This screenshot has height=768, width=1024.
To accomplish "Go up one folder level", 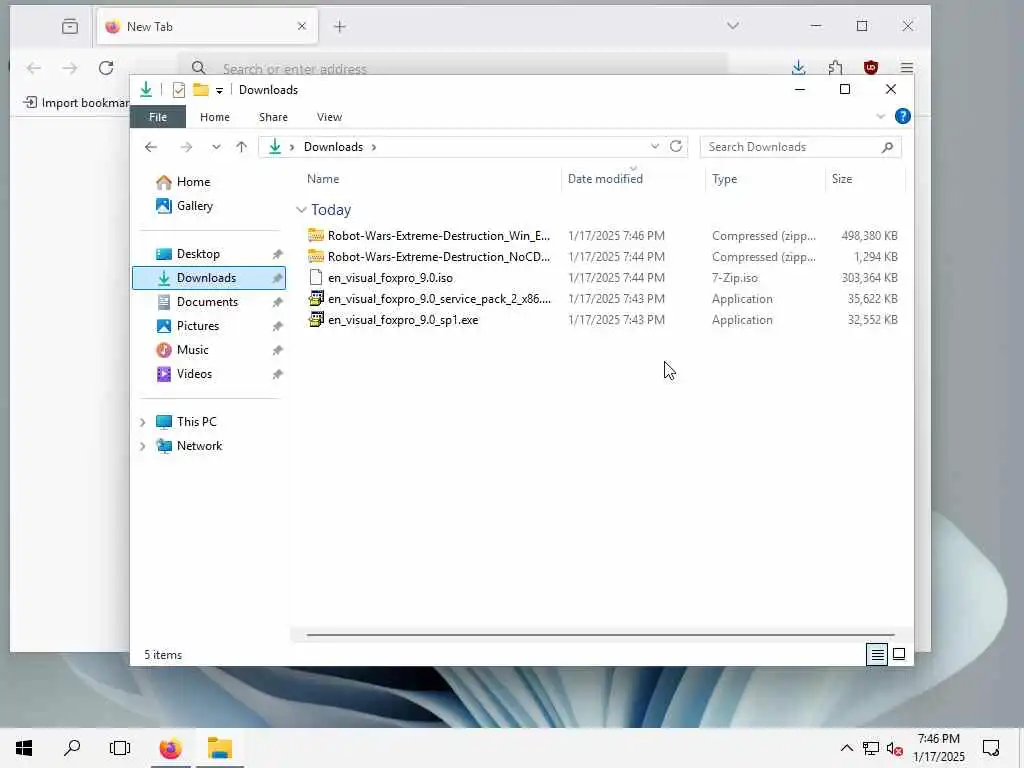I will (x=242, y=147).
